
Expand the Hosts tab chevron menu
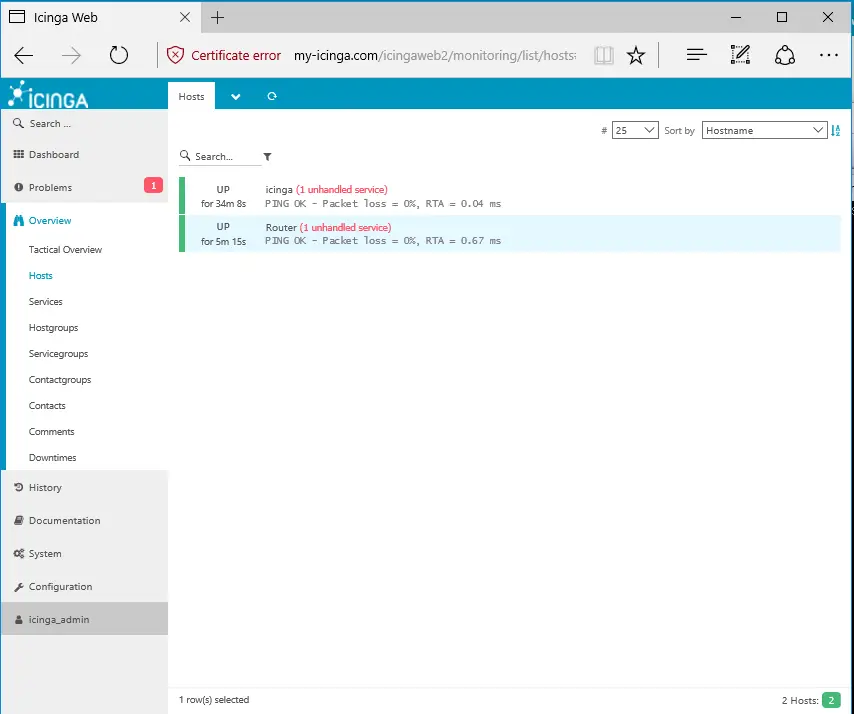point(235,97)
